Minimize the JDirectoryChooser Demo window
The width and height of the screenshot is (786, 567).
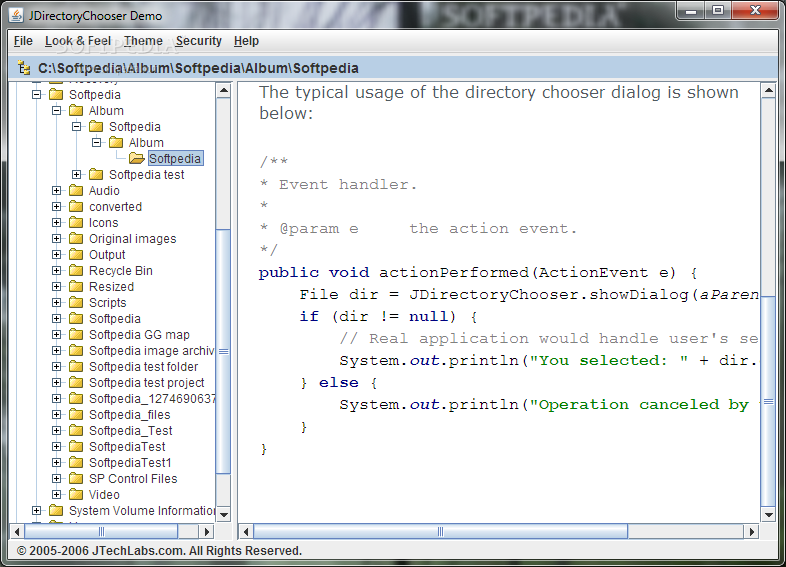click(691, 11)
